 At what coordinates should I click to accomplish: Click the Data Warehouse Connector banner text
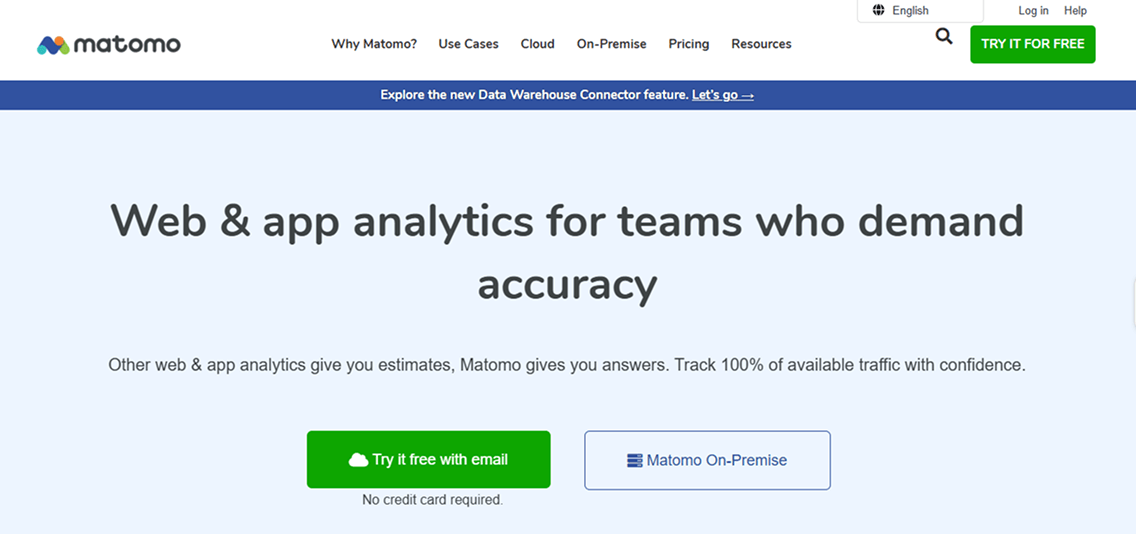pos(534,95)
